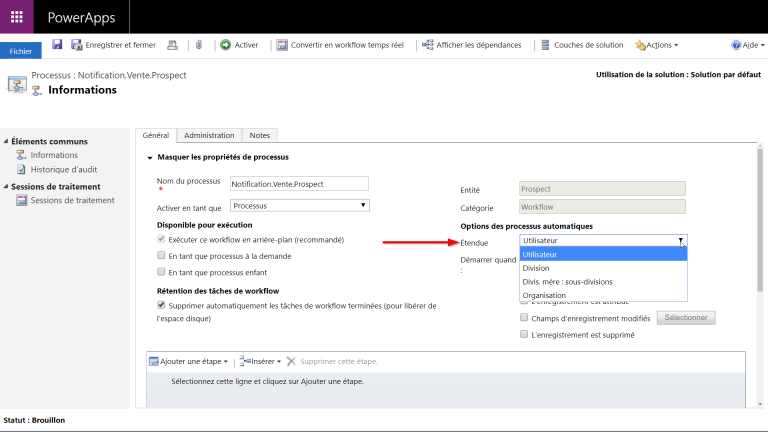Choose Organisation in the Étendue list
This screenshot has height=432, width=768.
(x=603, y=295)
